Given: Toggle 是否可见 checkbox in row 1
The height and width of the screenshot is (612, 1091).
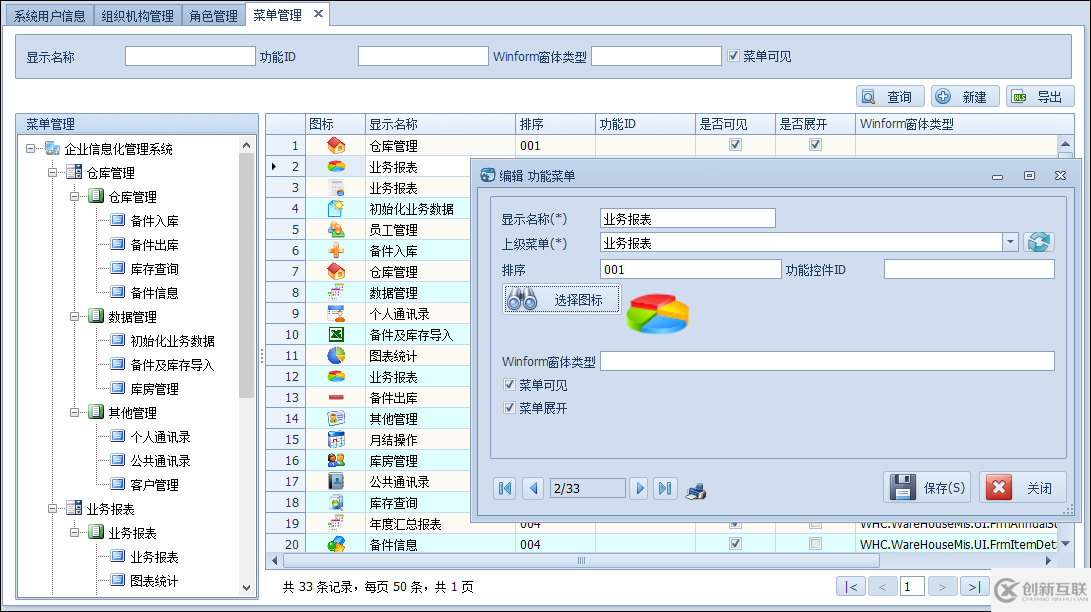Looking at the screenshot, I should pos(735,145).
